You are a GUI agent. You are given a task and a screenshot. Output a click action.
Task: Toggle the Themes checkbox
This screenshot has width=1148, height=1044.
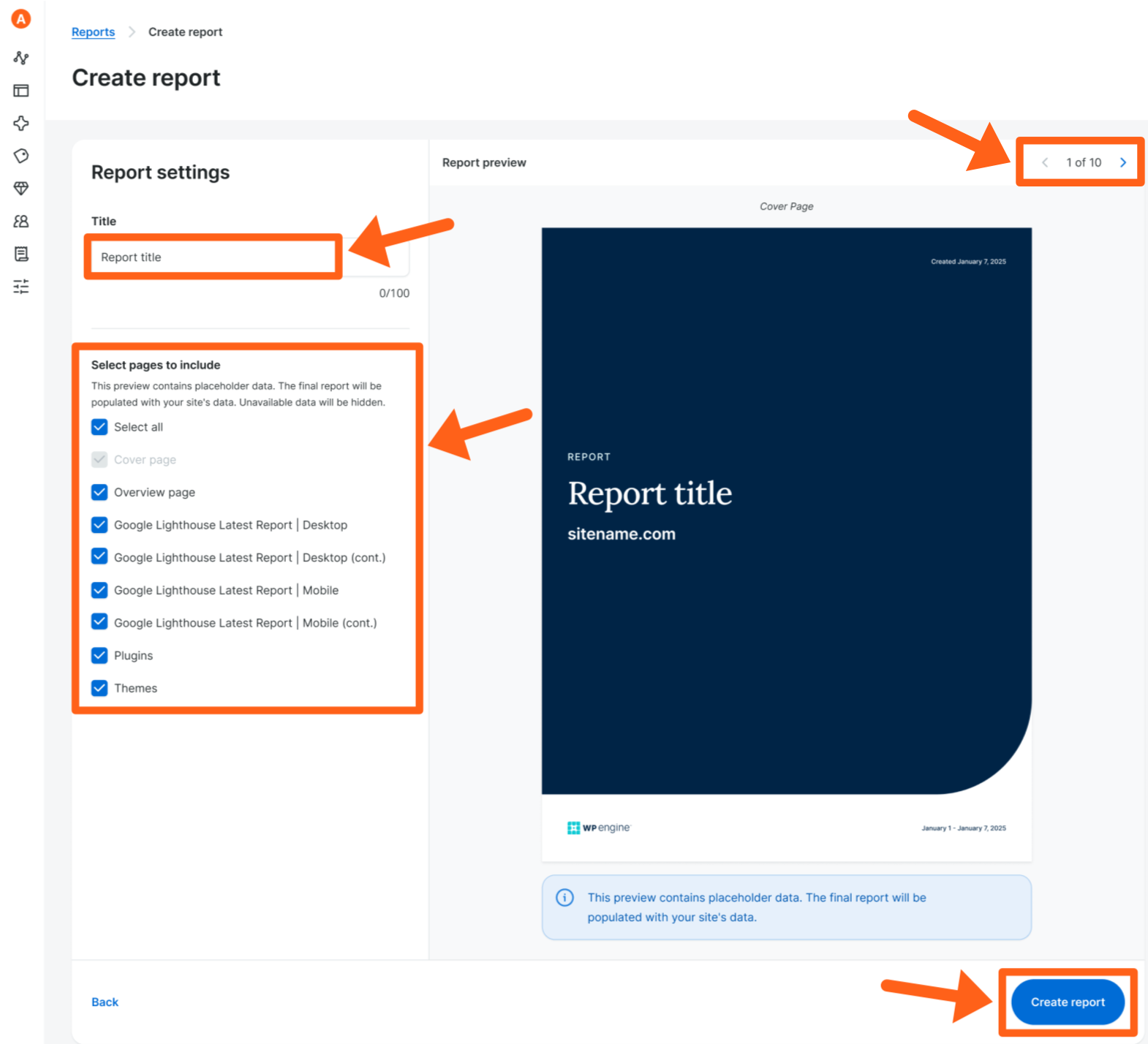point(99,688)
